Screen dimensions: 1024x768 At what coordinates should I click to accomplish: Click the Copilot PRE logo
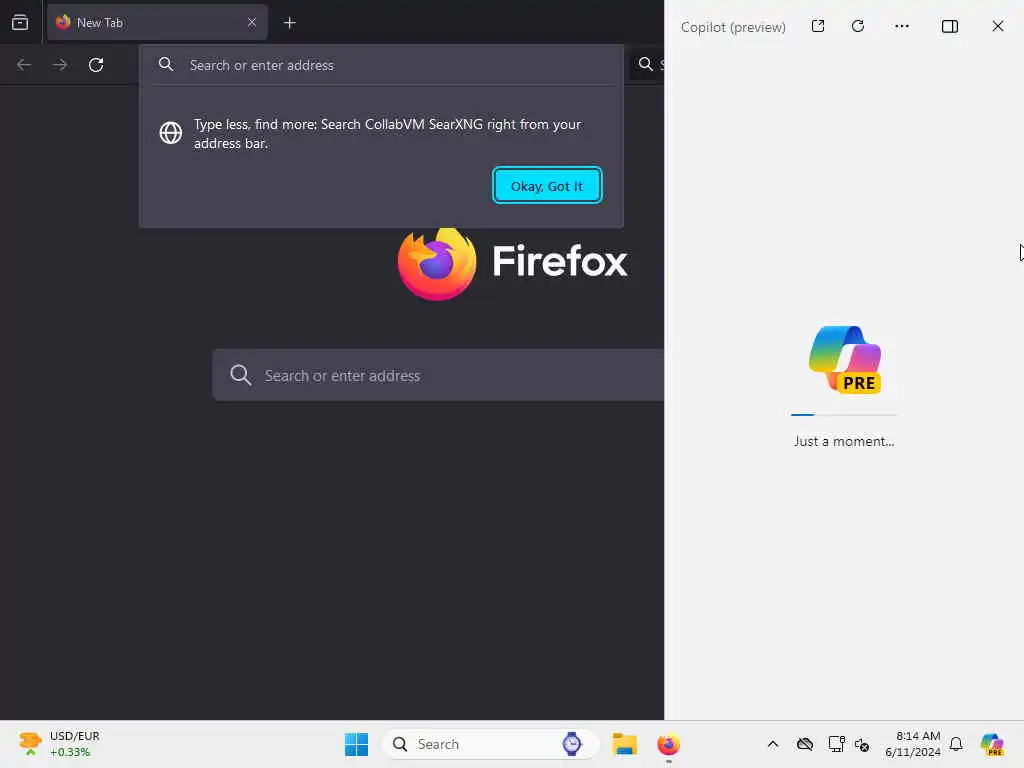click(845, 360)
